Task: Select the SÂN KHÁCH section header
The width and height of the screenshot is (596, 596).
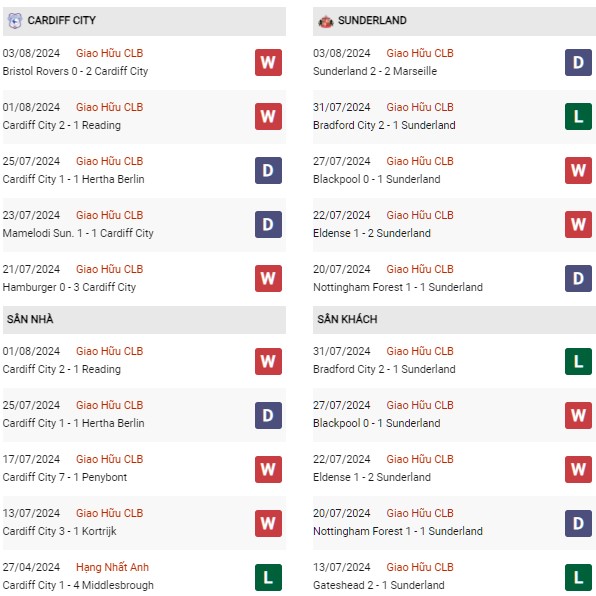Action: pos(454,320)
